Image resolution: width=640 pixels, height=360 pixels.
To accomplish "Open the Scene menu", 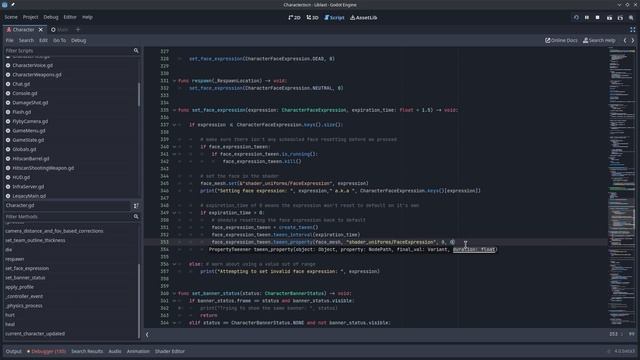I will [x=11, y=17].
